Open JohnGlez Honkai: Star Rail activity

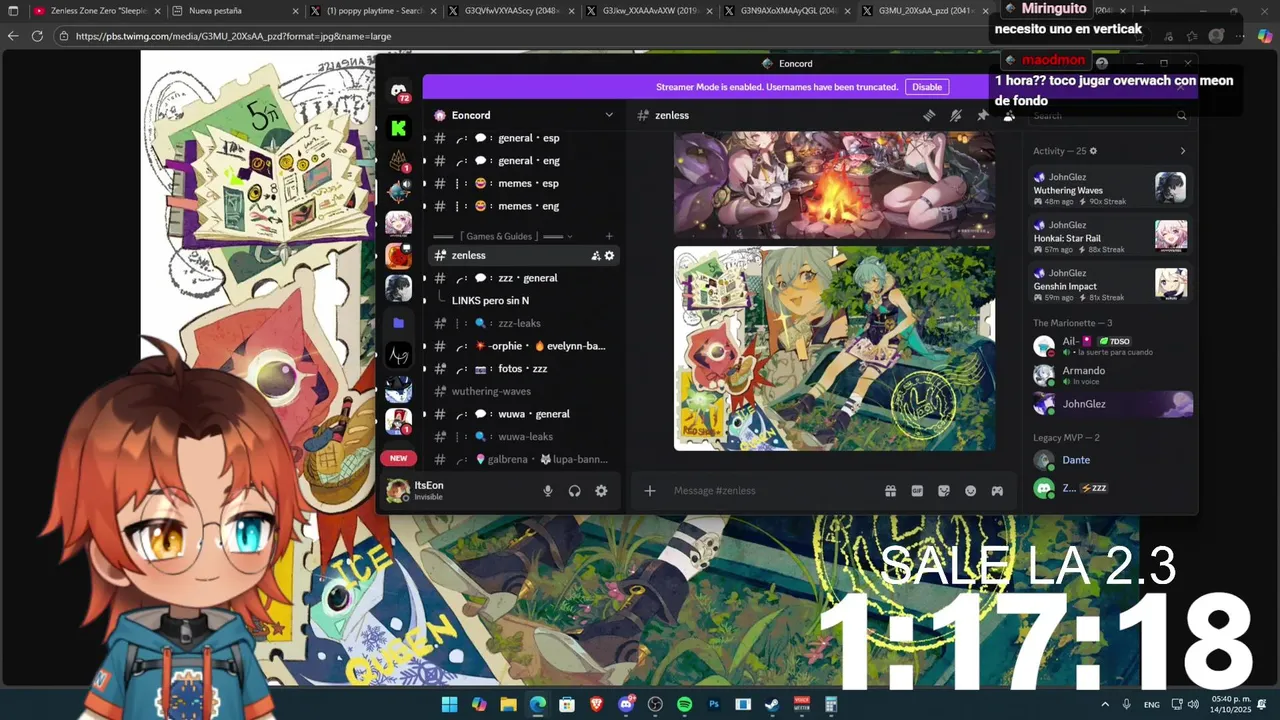(1110, 237)
